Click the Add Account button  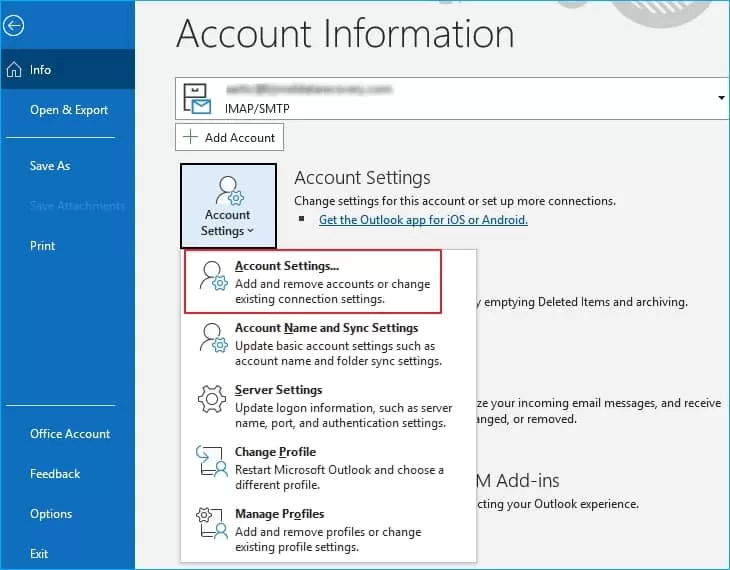coord(230,137)
